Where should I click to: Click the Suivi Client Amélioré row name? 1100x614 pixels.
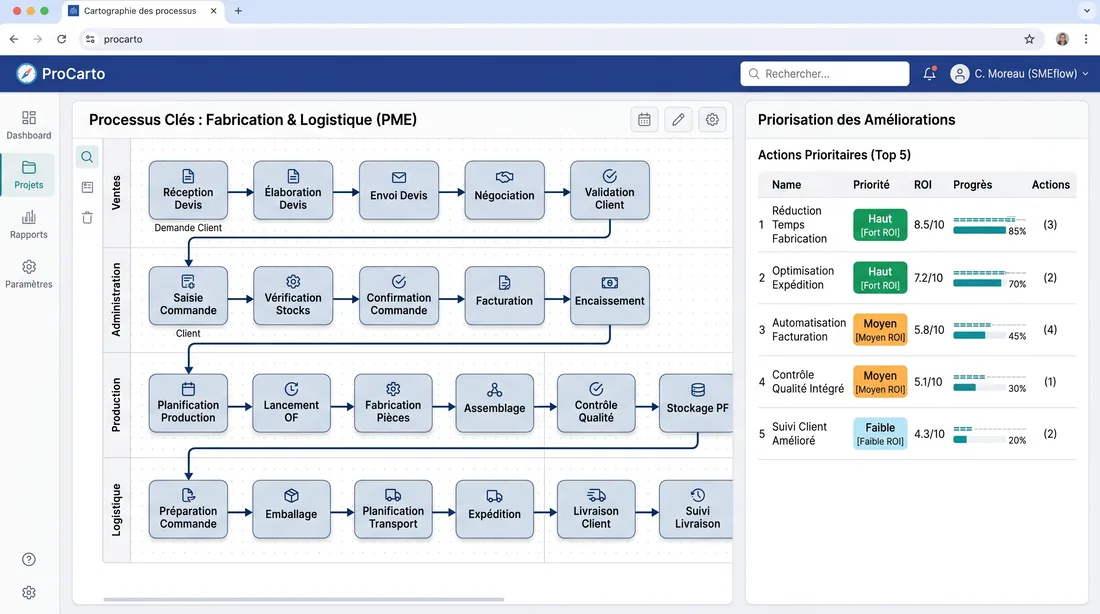click(x=799, y=434)
